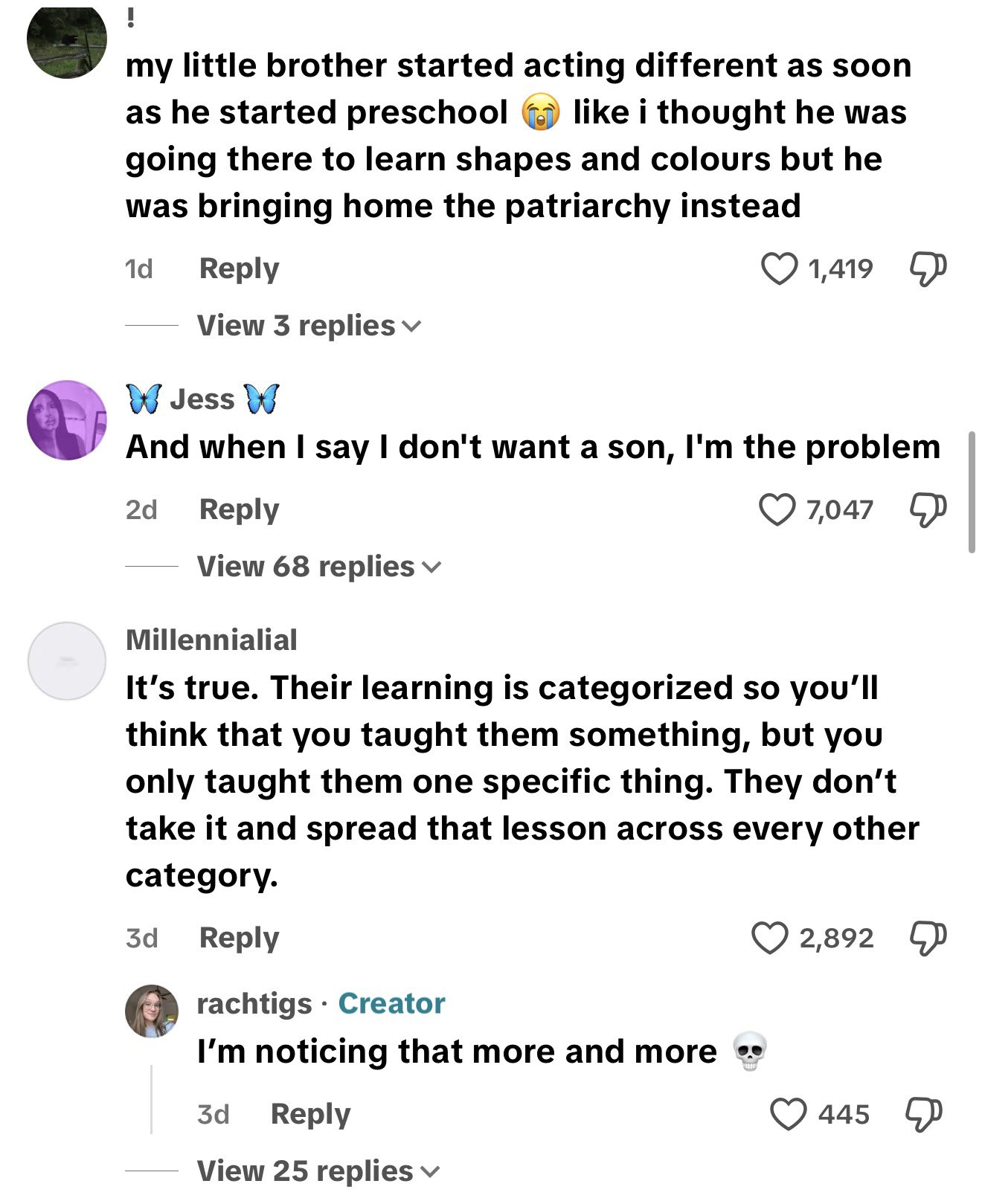Image resolution: width=982 pixels, height=1204 pixels.
Task: Reply to Millennialial's comment
Action: [x=239, y=938]
